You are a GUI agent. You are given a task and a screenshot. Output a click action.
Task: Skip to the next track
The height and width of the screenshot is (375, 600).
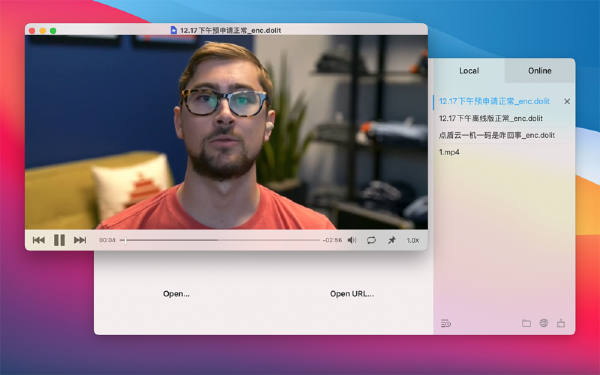(80, 240)
